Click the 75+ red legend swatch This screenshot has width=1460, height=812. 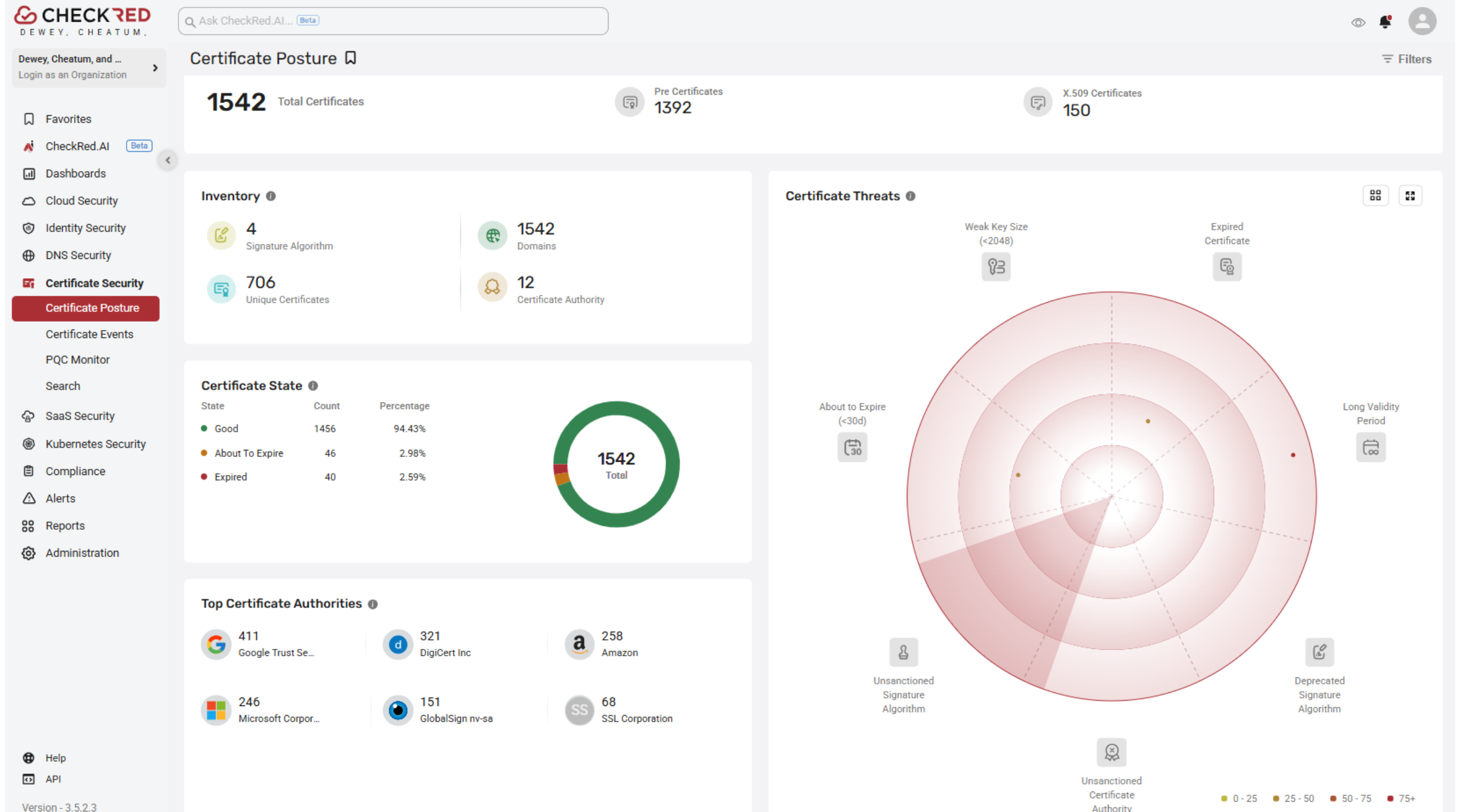click(1390, 798)
